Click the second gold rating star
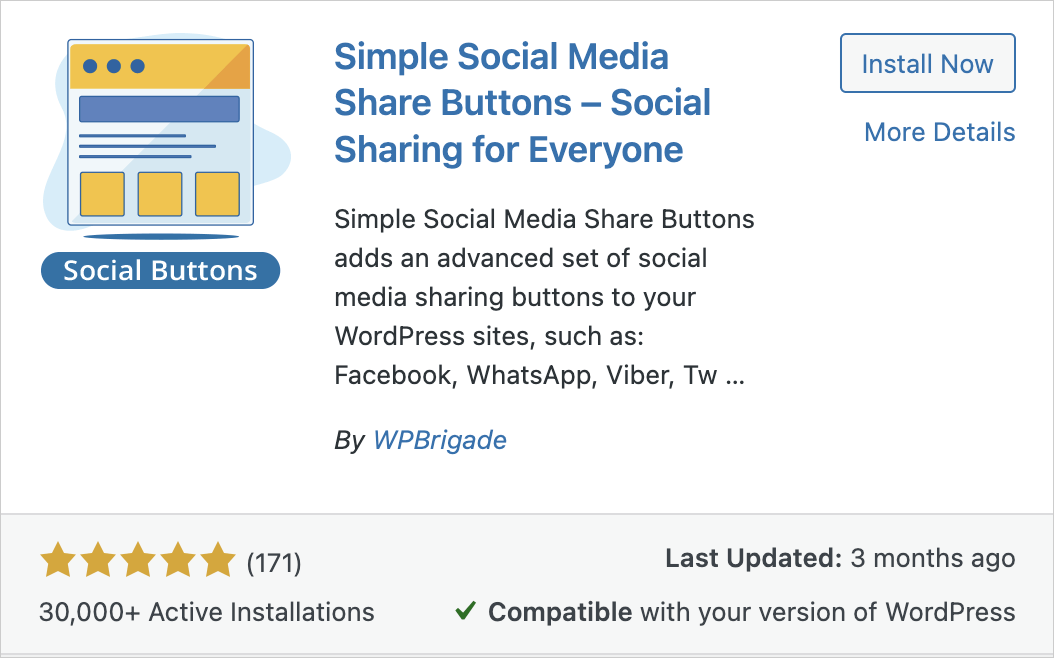This screenshot has height=658, width=1054. [98, 559]
